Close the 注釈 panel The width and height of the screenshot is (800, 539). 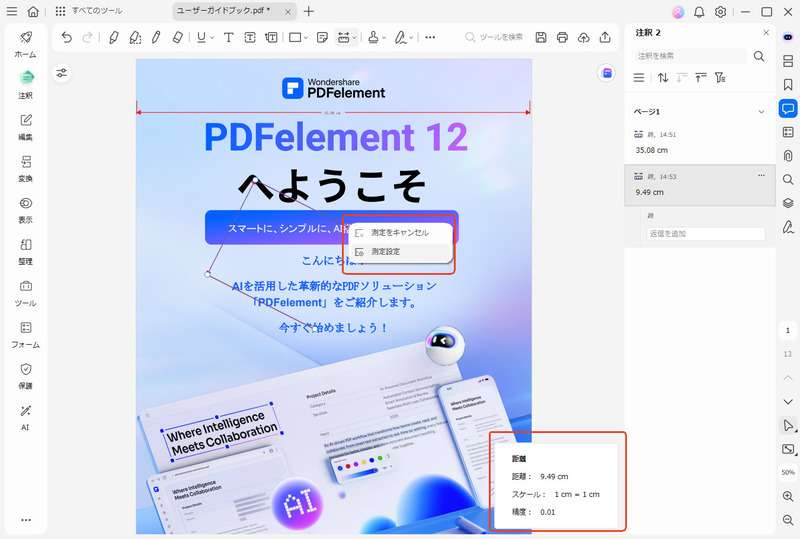tap(766, 33)
